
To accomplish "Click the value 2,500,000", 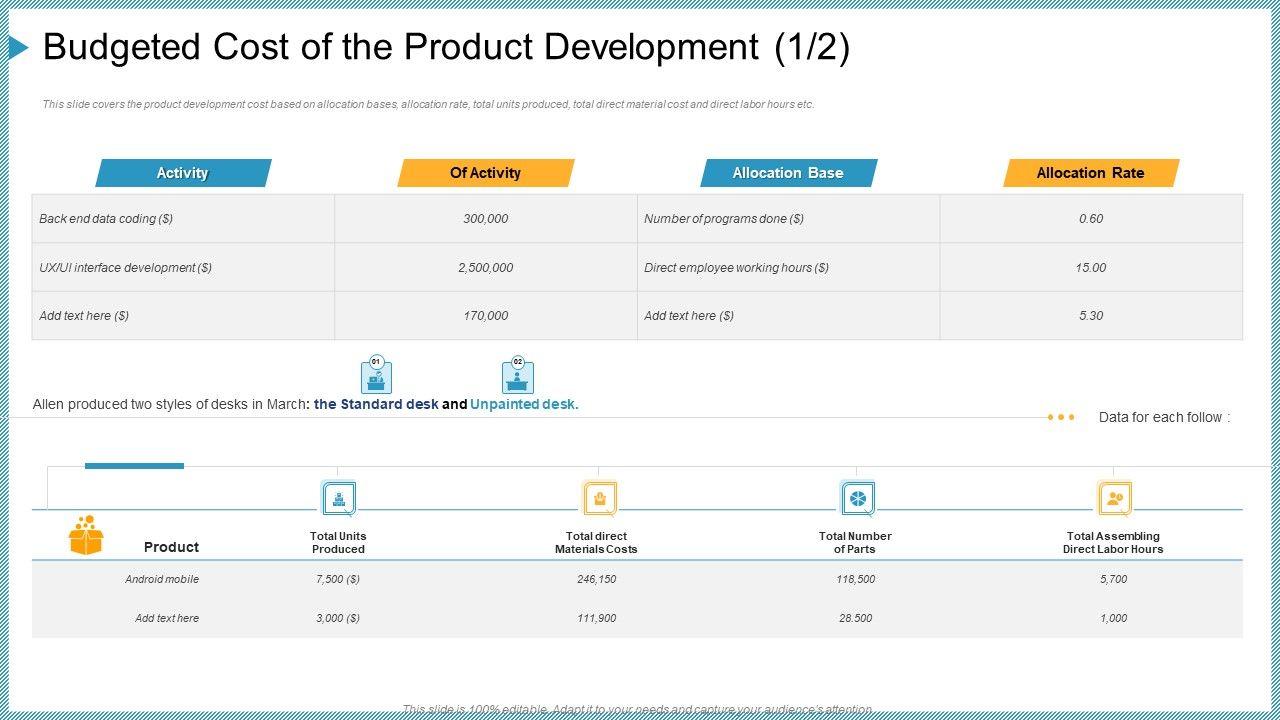I will (486, 268).
